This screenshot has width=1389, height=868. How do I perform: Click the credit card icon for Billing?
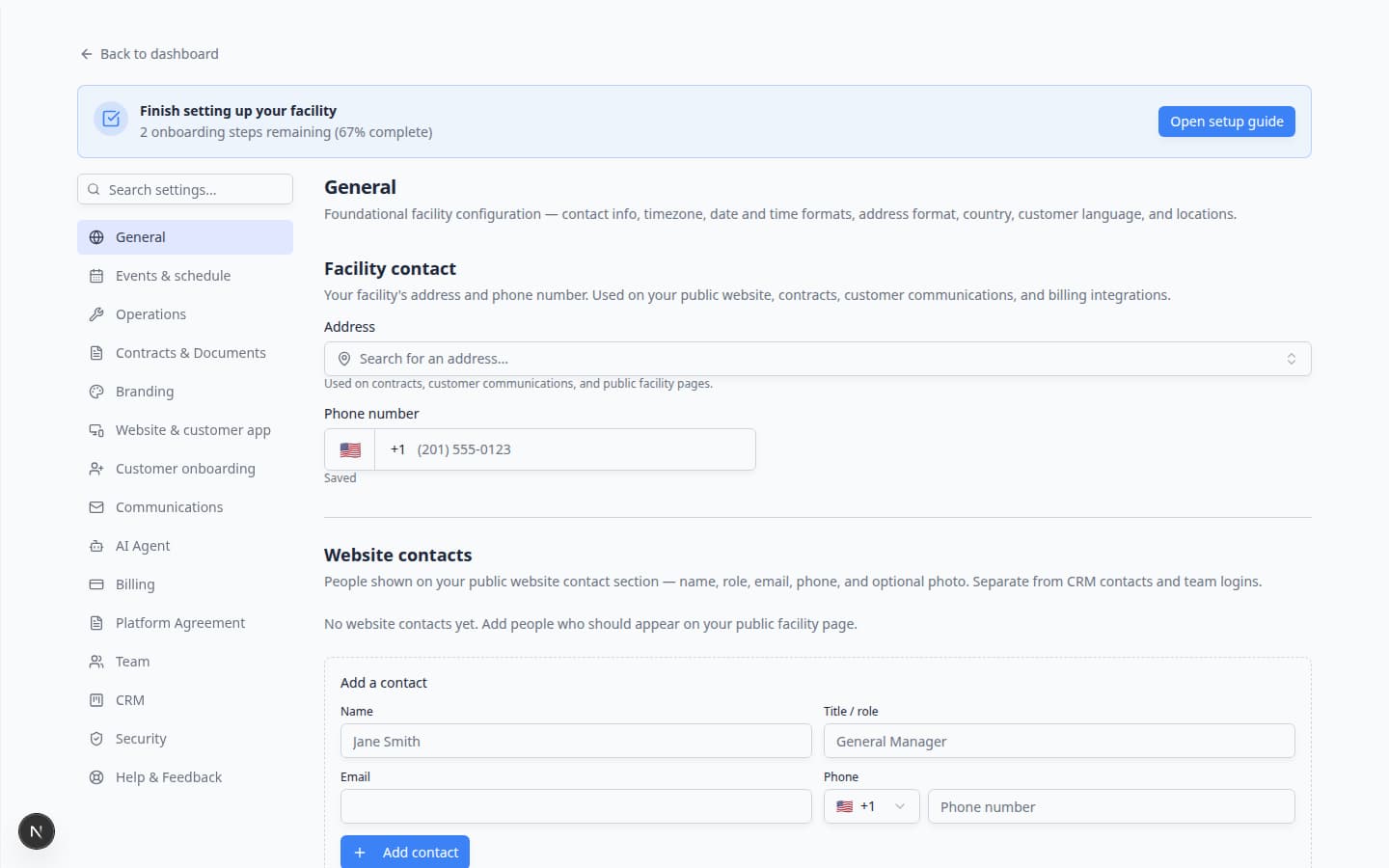pos(96,584)
